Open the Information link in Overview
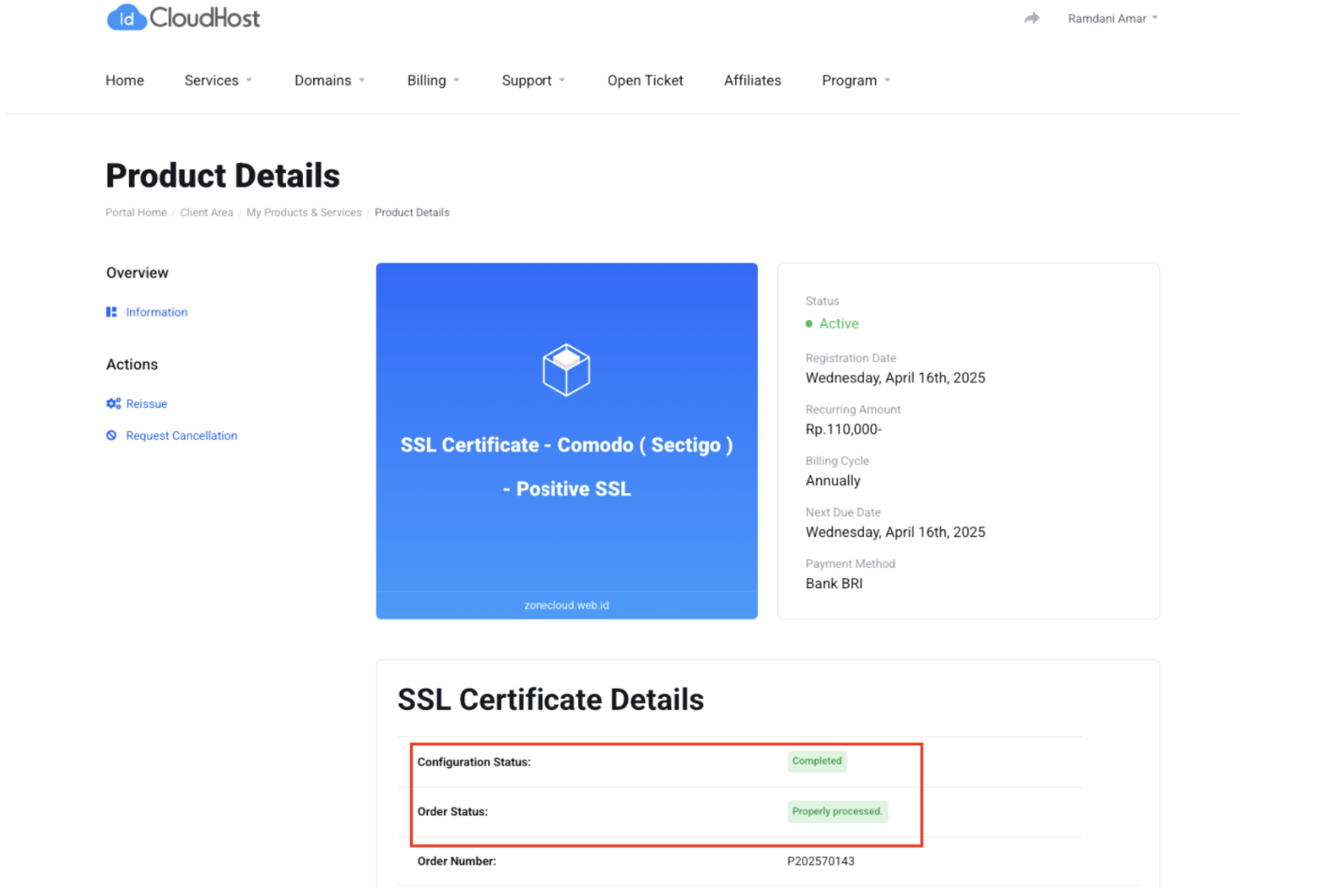This screenshot has height=896, width=1324. [x=157, y=312]
